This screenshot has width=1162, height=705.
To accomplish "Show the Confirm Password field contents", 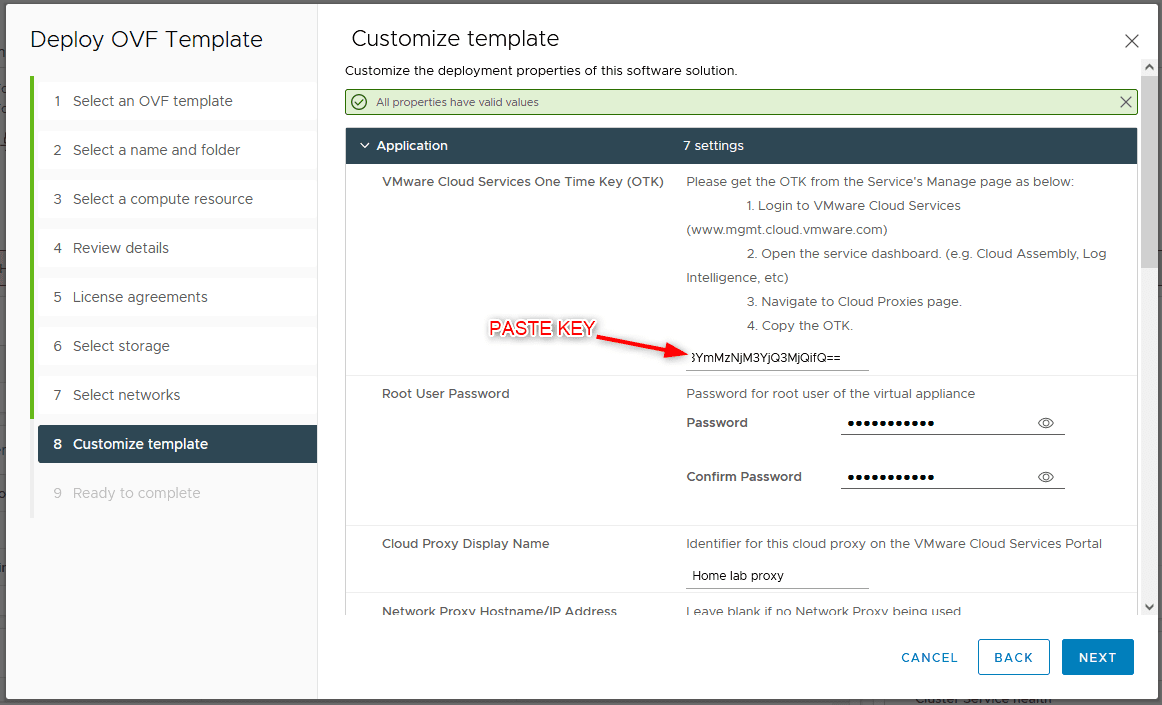I will 1045,477.
